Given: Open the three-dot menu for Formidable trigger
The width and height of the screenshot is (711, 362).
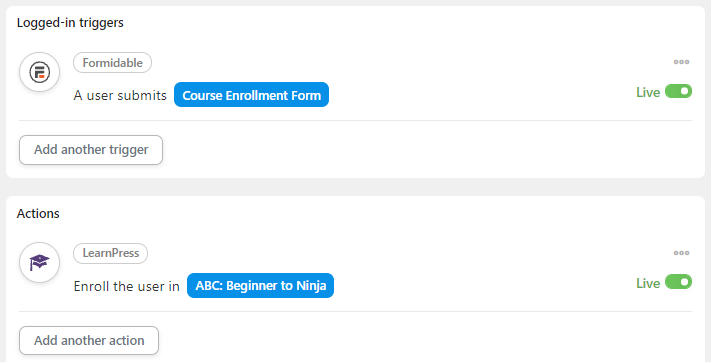Looking at the screenshot, I should [681, 62].
